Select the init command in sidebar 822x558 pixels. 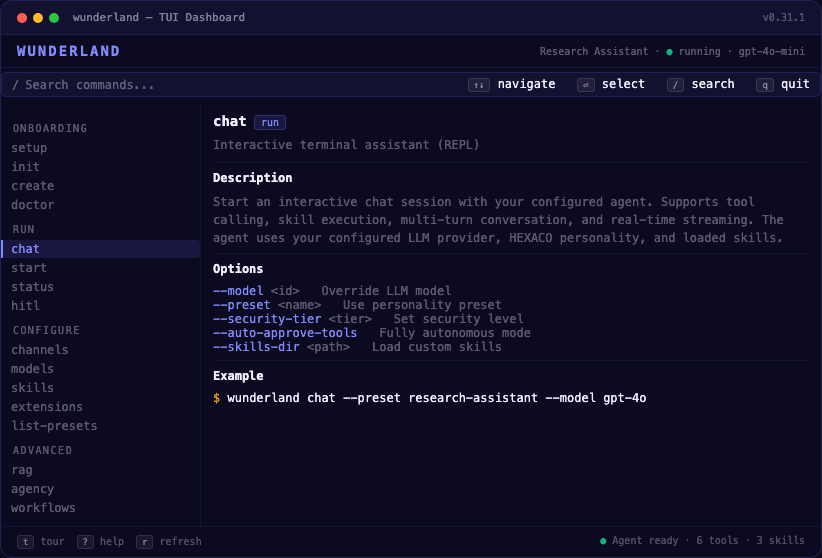point(25,167)
